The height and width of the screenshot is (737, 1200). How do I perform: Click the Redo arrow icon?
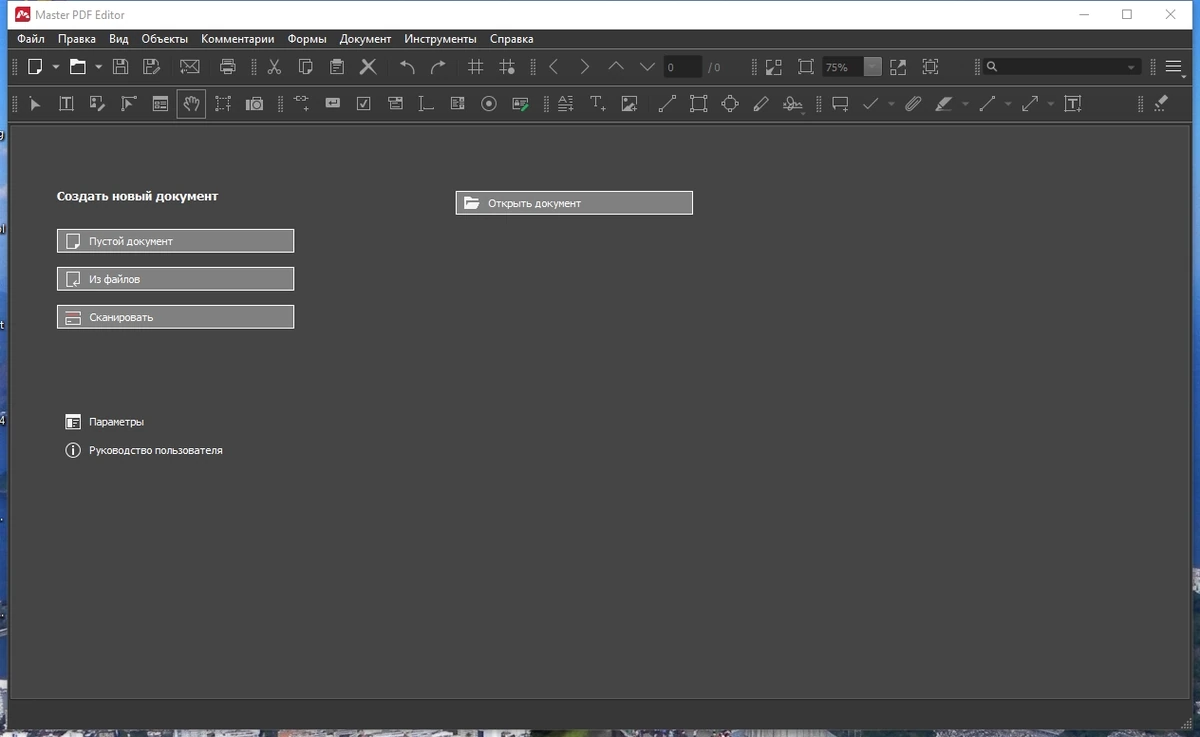[438, 67]
